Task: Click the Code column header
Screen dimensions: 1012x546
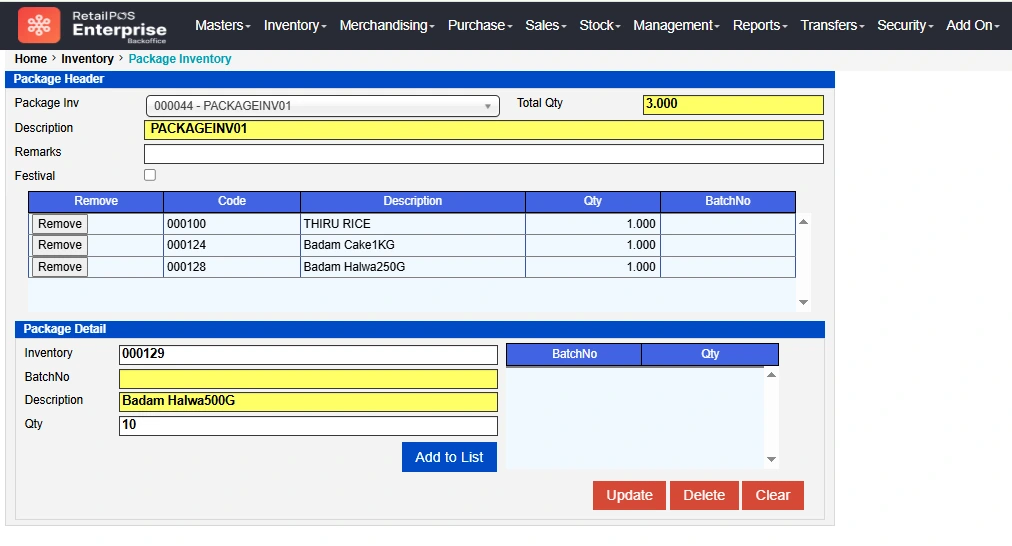Action: point(232,201)
